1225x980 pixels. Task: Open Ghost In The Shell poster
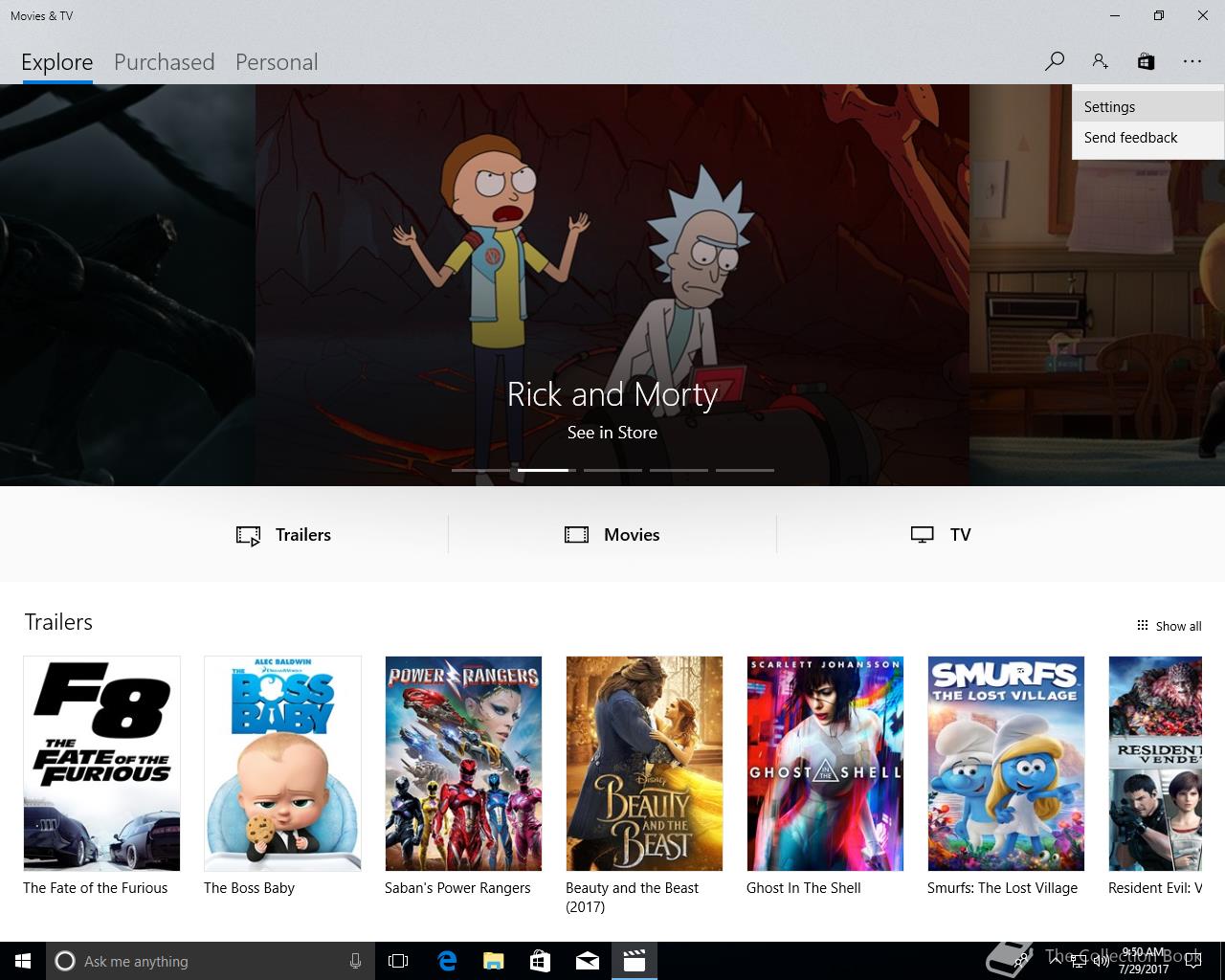pos(825,764)
